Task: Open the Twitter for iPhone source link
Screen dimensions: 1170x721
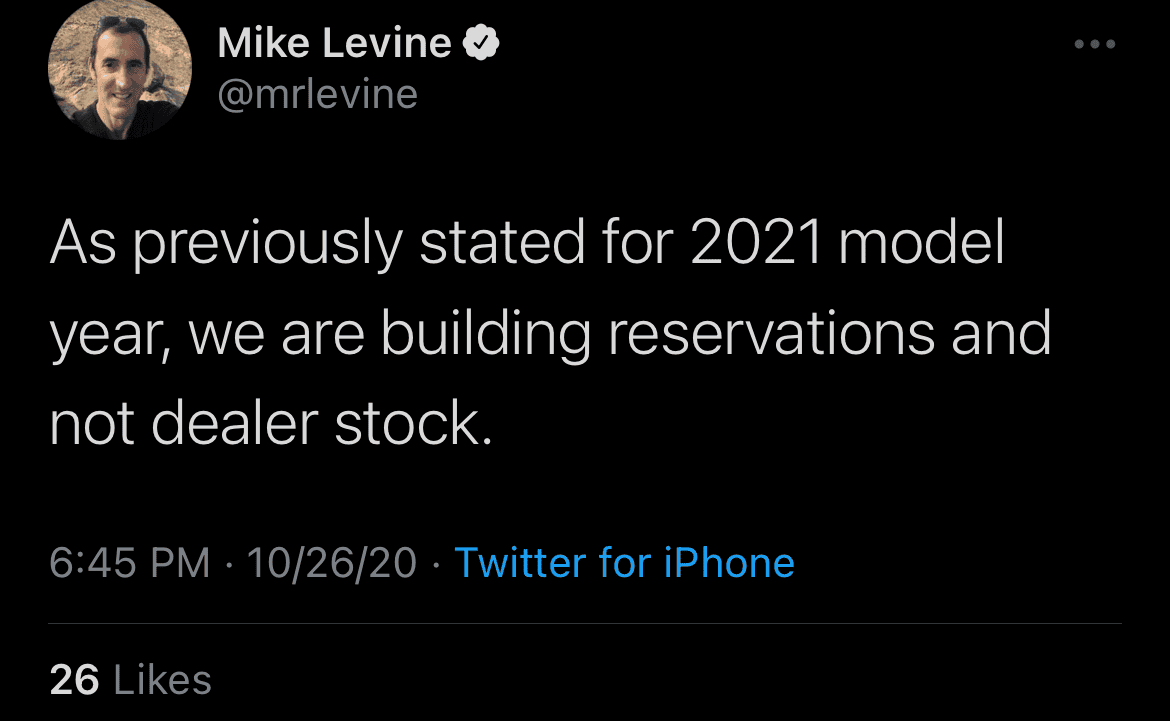Action: click(x=625, y=562)
